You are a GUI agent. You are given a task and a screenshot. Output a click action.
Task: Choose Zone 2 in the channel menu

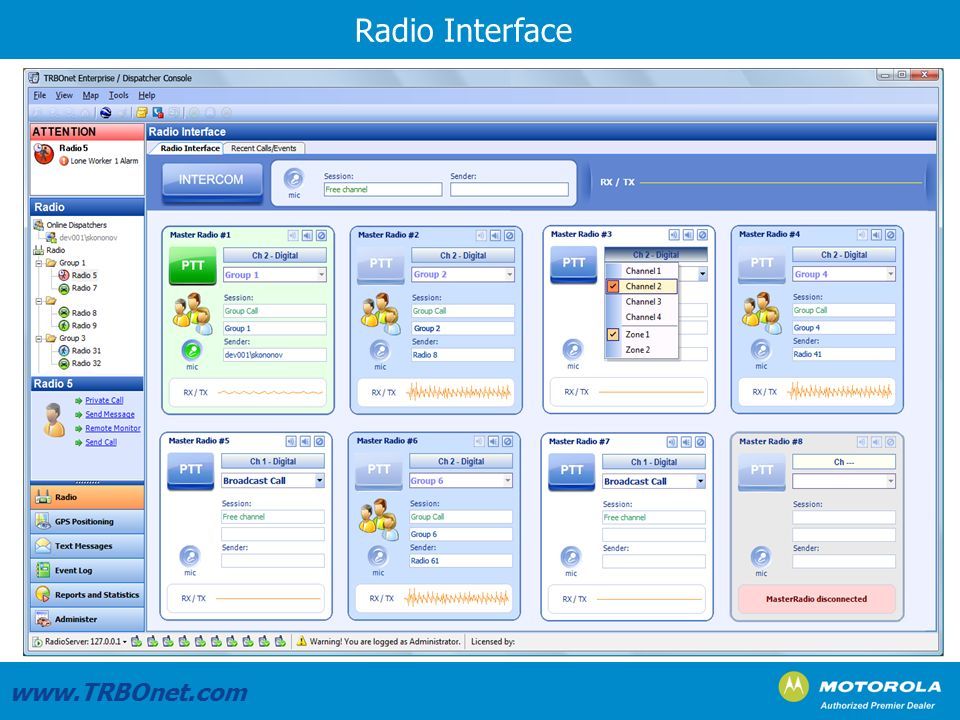click(x=642, y=350)
